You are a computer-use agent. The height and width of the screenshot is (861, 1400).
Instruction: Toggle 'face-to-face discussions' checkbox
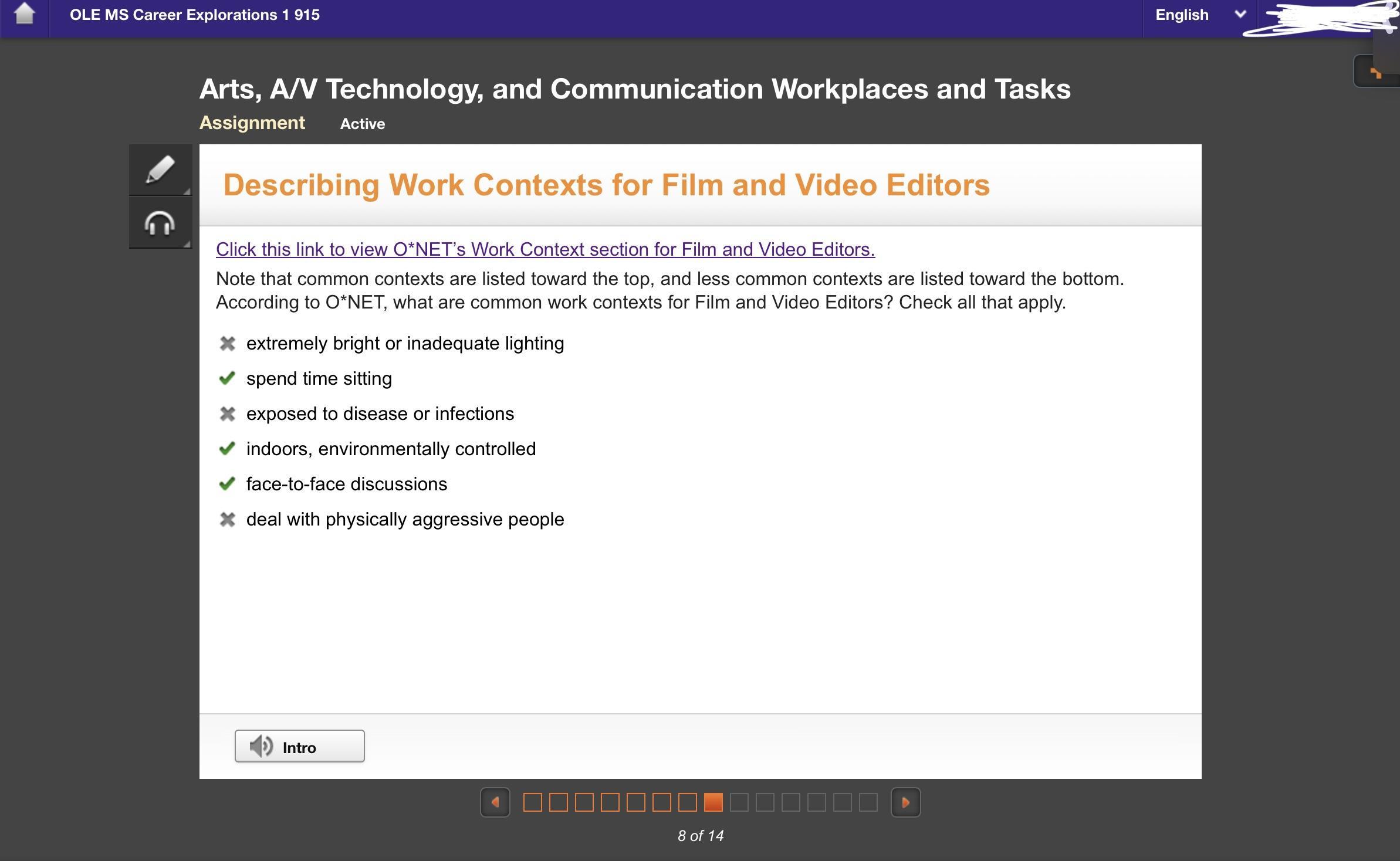coord(227,484)
